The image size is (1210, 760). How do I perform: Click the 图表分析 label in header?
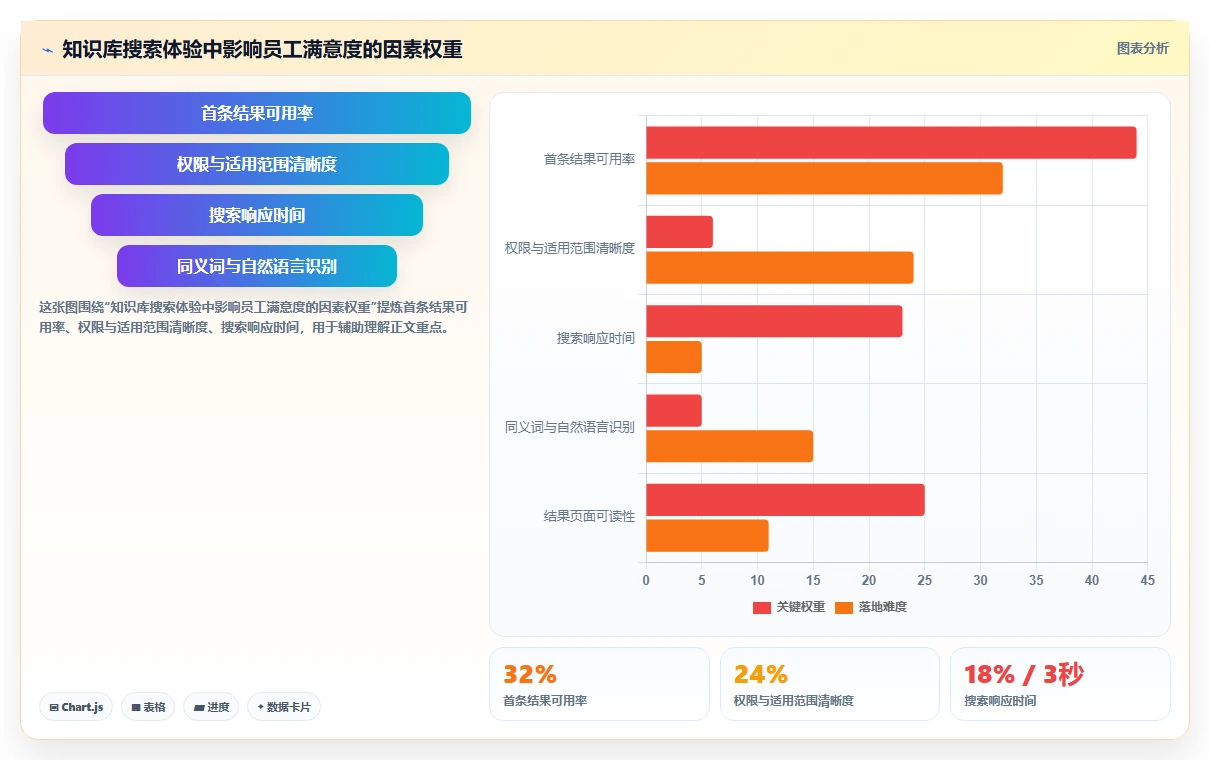[x=1142, y=48]
